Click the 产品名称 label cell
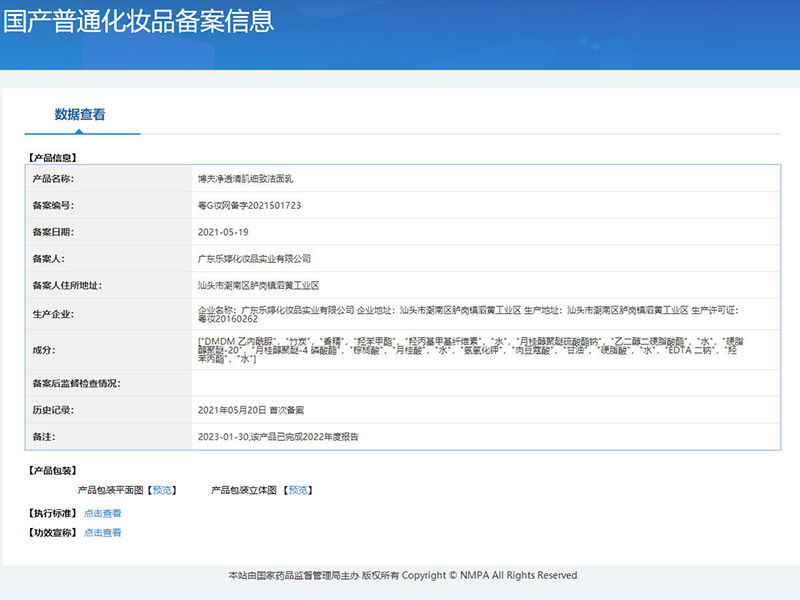Viewport: 800px width, 600px height. pos(108,179)
